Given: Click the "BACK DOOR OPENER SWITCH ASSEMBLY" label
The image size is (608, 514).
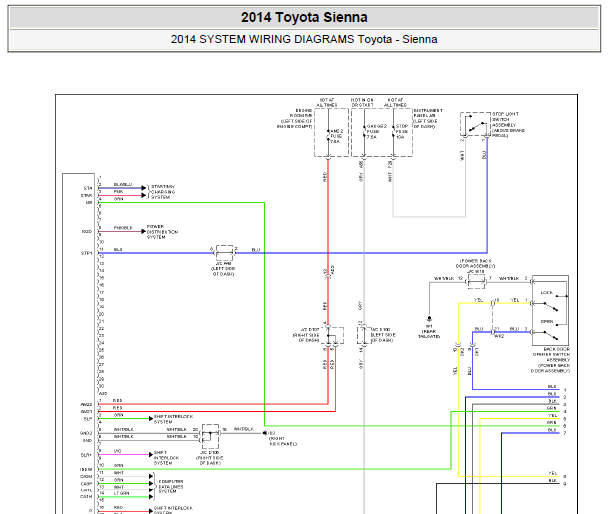Looking at the screenshot, I should [x=551, y=355].
